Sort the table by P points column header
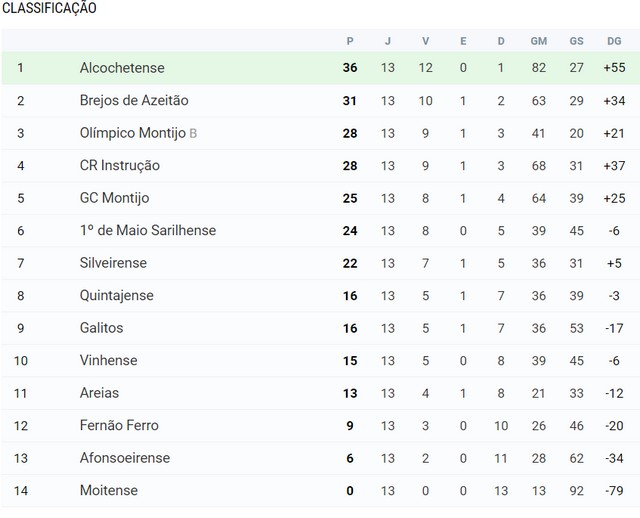 [350, 41]
